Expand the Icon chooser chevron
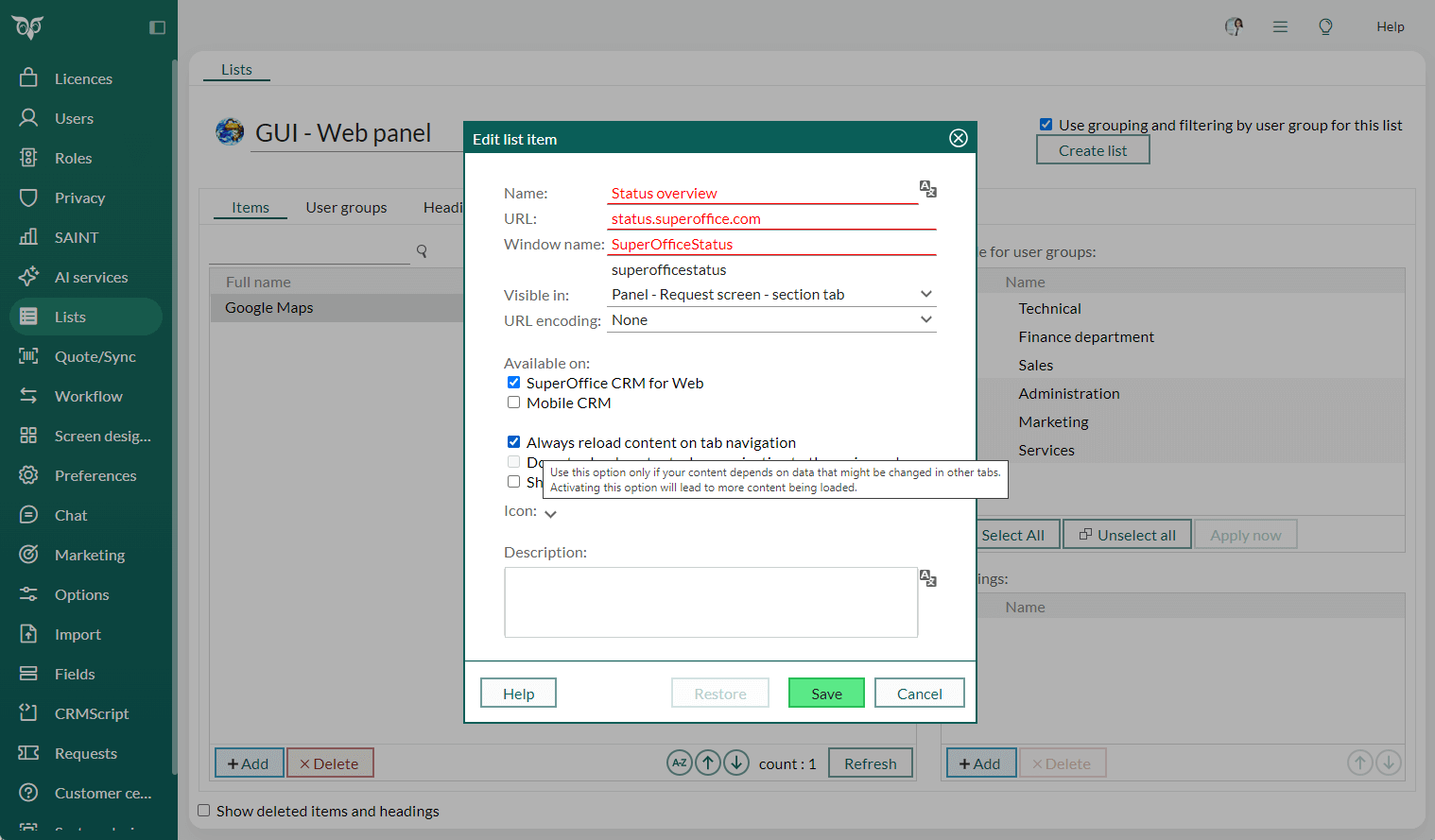1435x840 pixels. (x=551, y=513)
